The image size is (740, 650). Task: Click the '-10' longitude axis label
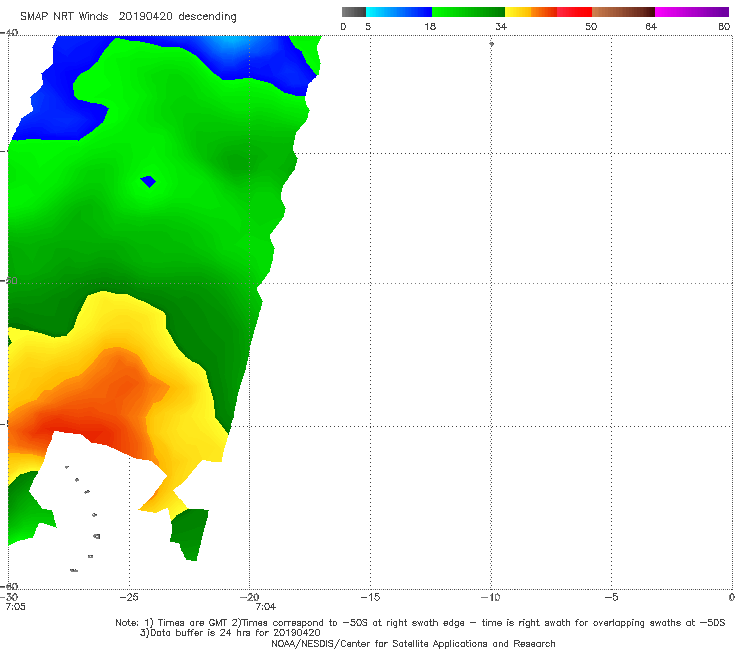click(490, 597)
